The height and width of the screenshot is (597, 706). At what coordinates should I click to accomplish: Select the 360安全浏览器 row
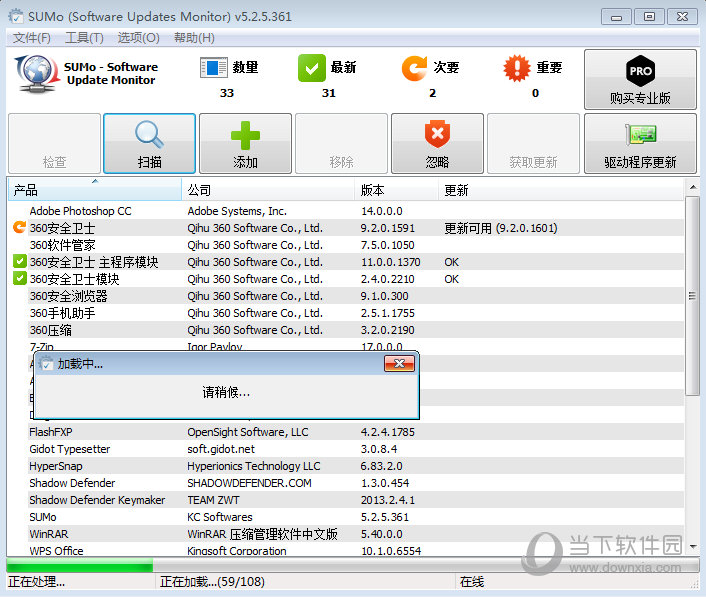pos(345,296)
